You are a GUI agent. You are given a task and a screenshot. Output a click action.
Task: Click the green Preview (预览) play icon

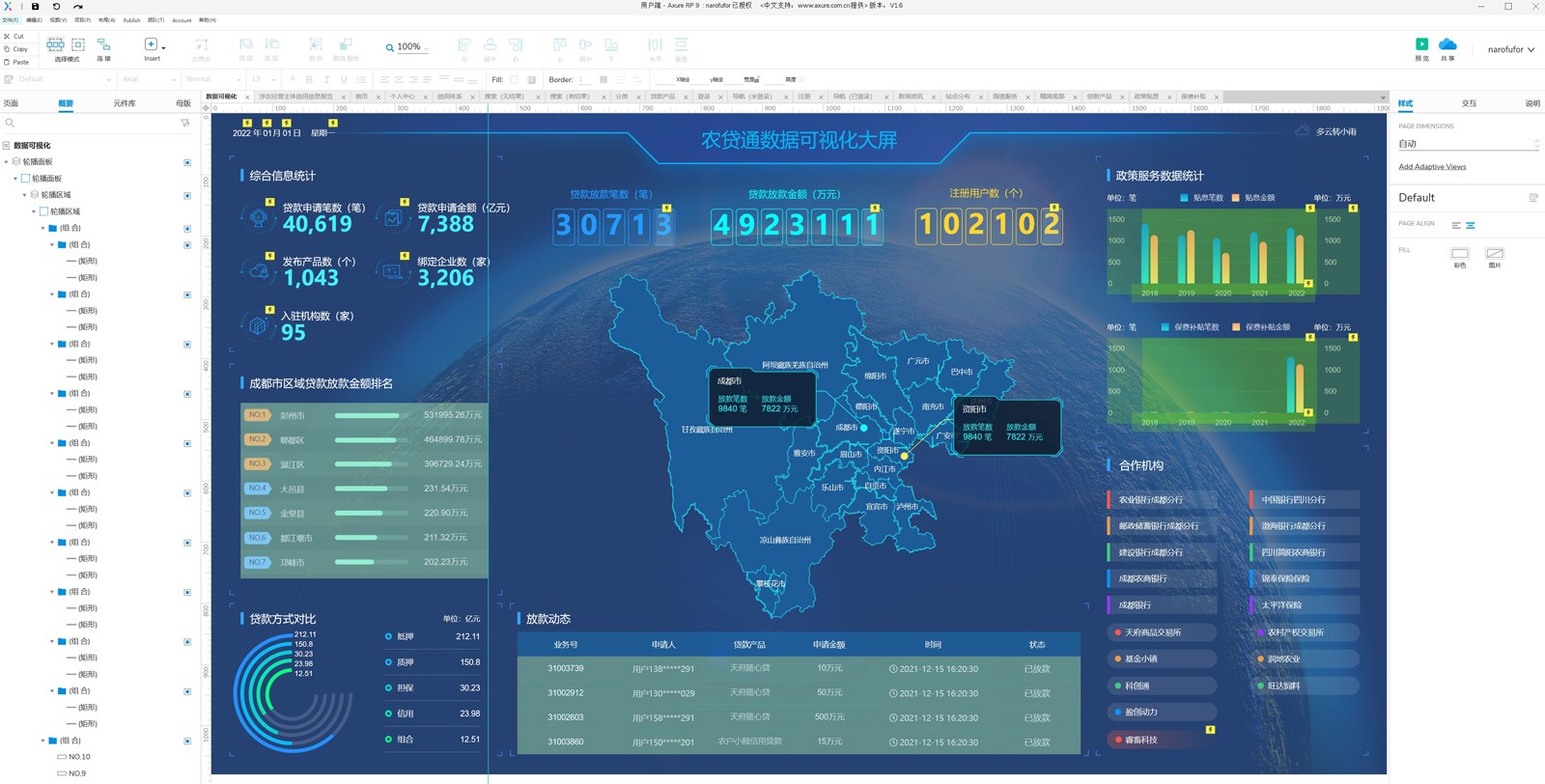point(1421,44)
